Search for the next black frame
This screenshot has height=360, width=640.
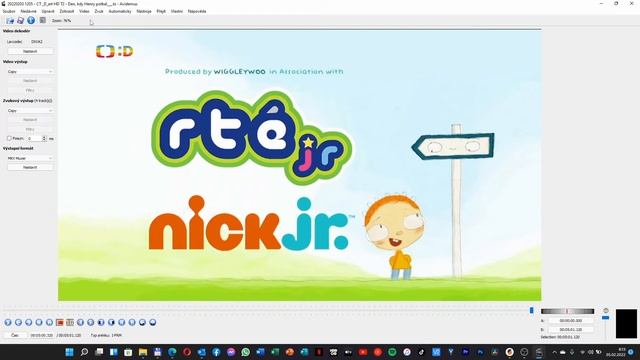[x=111, y=322]
